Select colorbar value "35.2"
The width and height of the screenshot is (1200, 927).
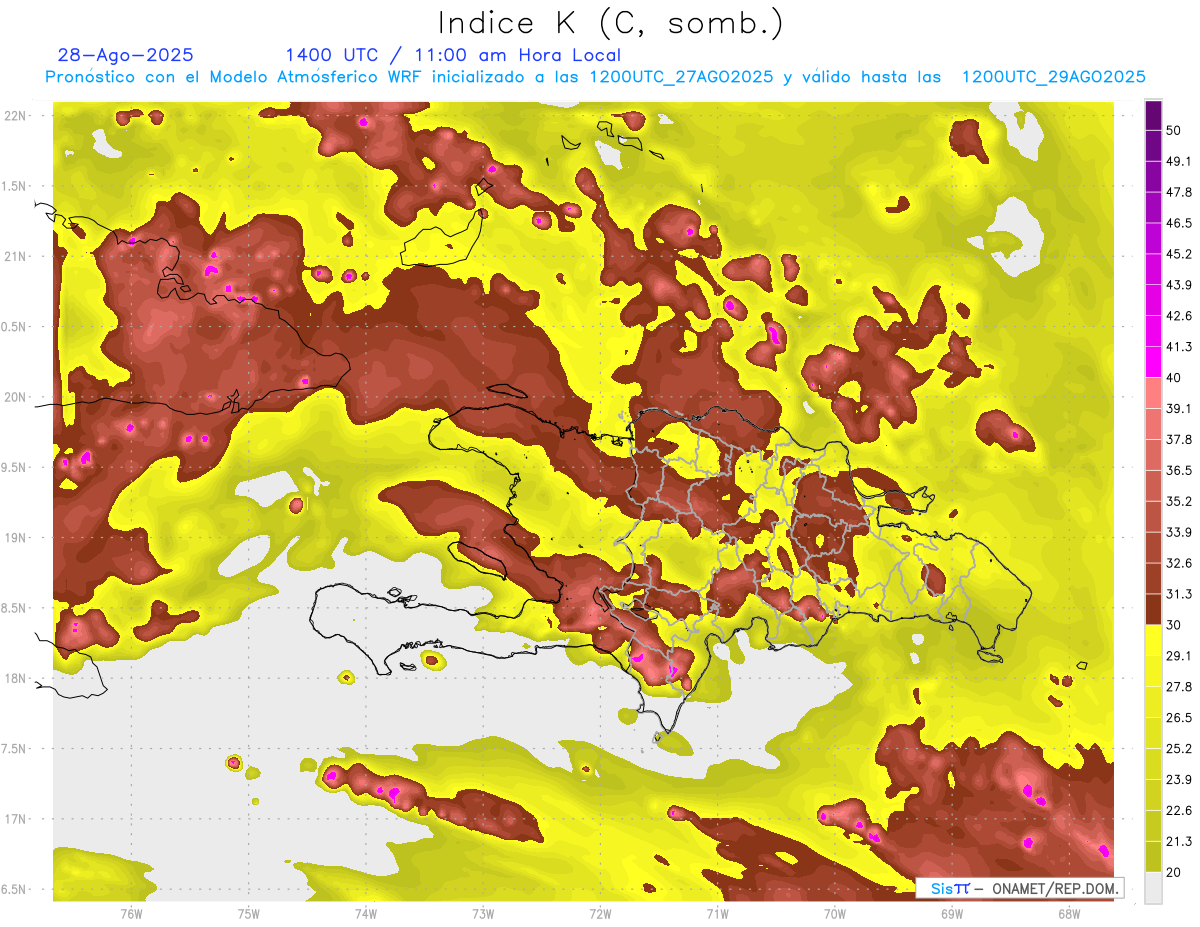(1180, 501)
